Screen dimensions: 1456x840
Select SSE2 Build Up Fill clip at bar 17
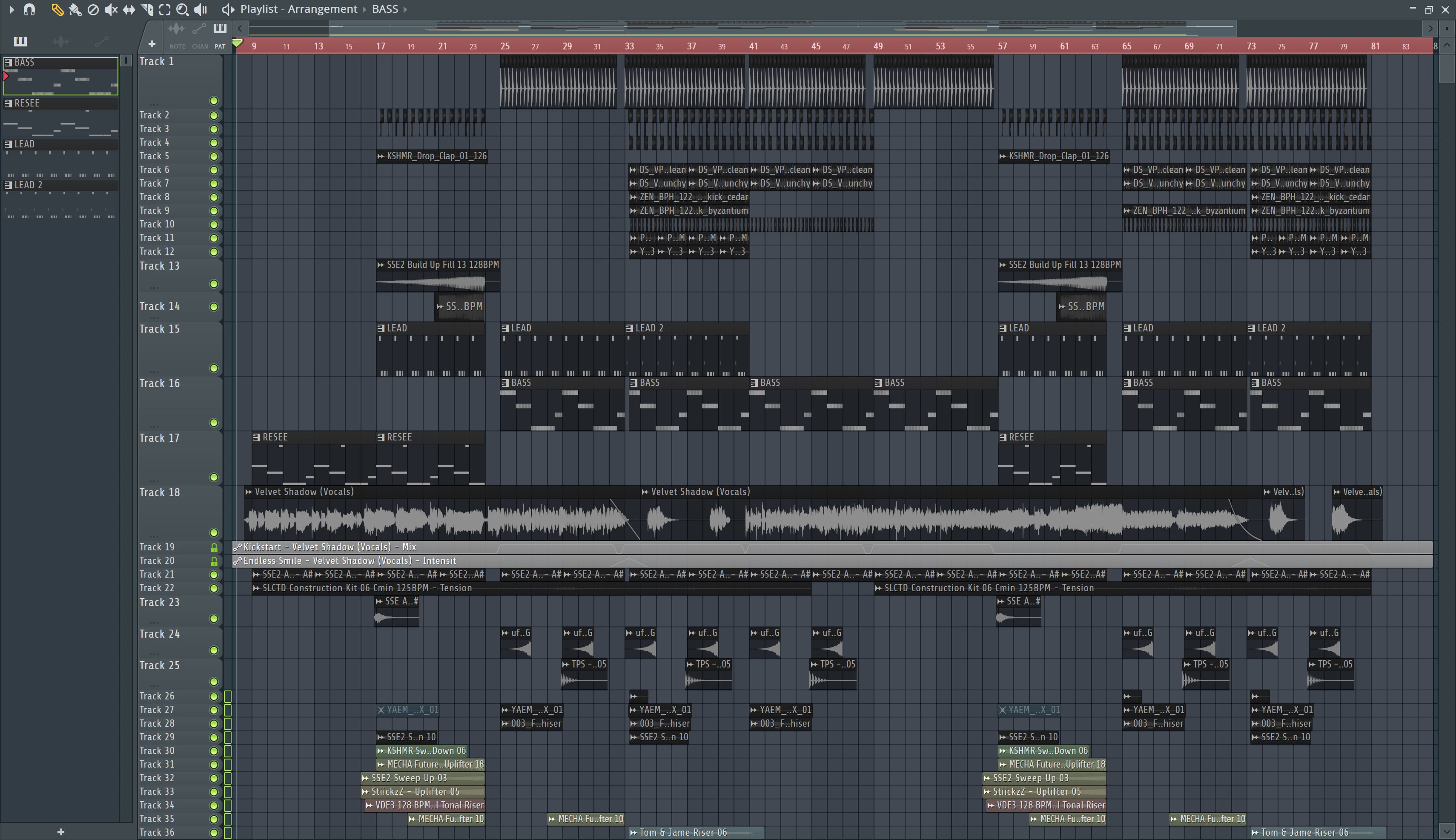pos(438,276)
